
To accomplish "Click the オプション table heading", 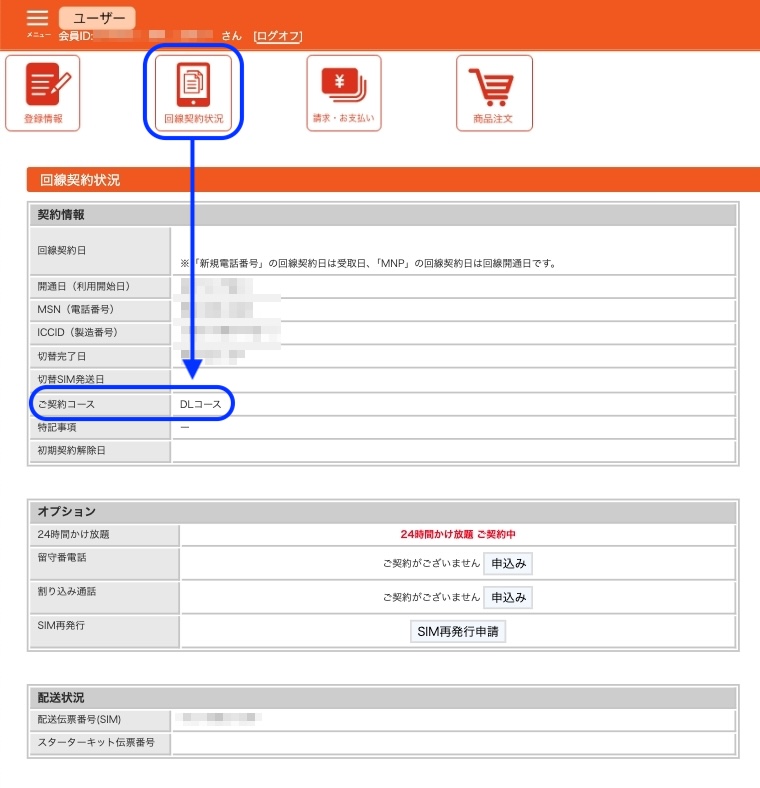I will click(66, 512).
